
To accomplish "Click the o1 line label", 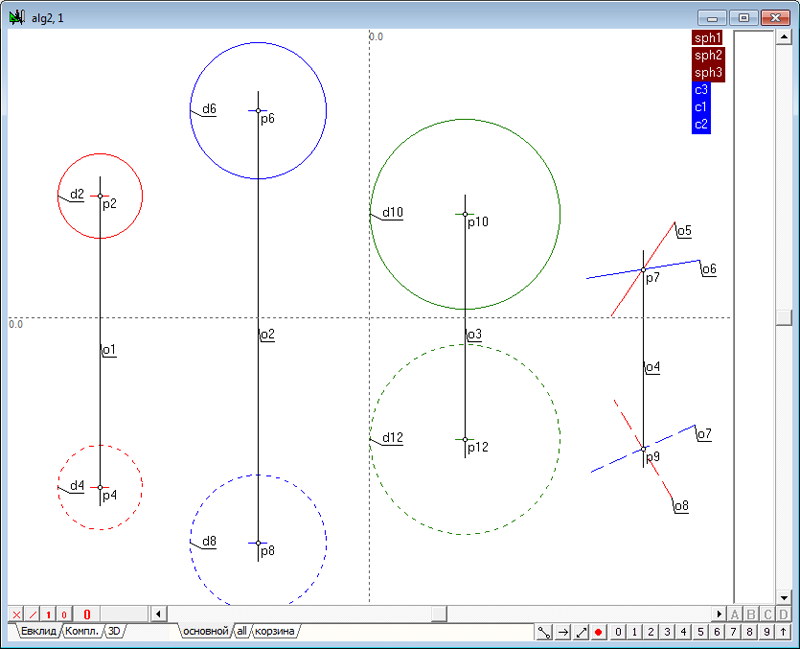I will [x=109, y=350].
